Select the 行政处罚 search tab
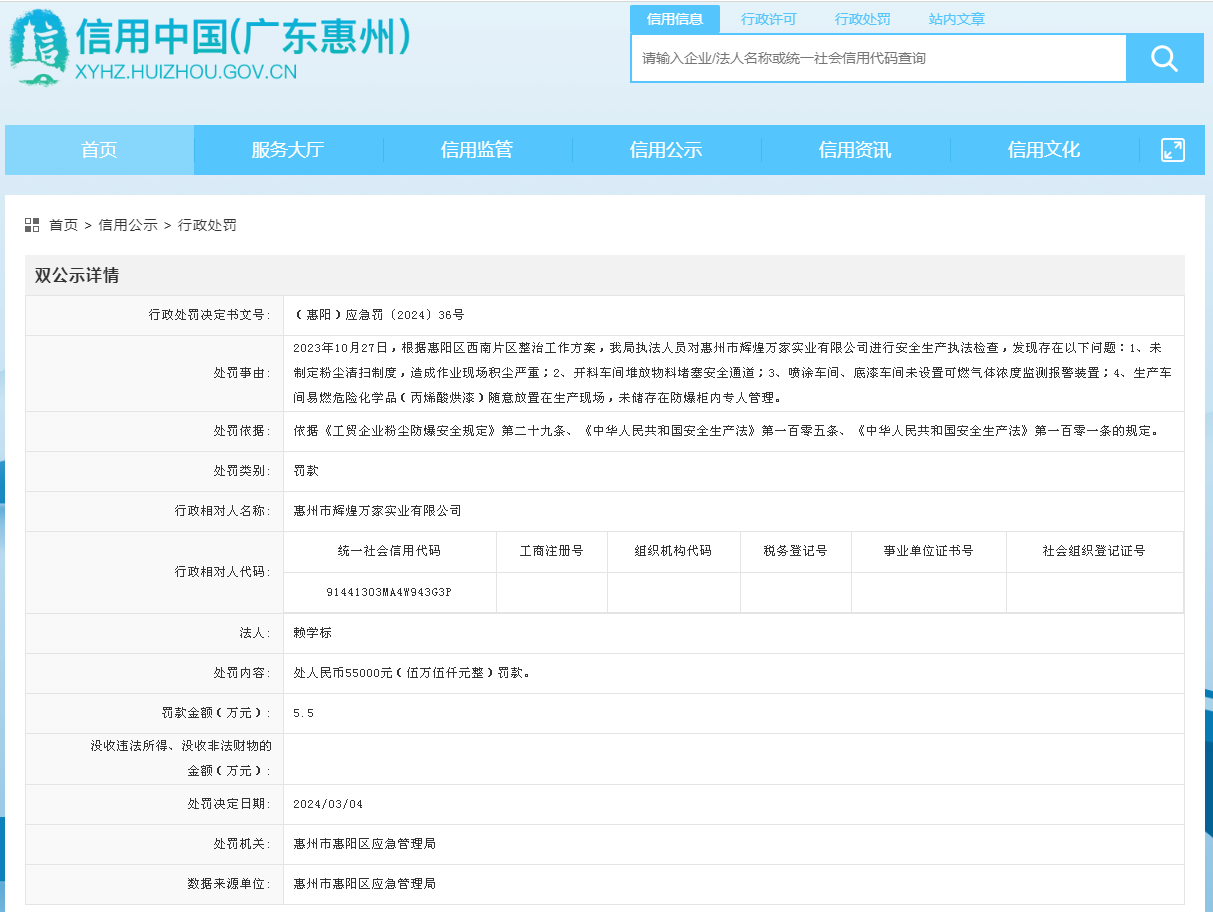The height and width of the screenshot is (912, 1213). click(863, 19)
